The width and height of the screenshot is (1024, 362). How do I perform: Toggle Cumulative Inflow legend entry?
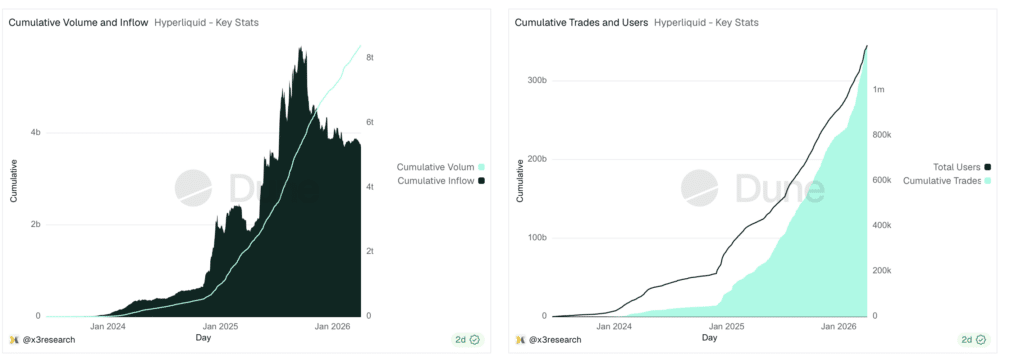(440, 181)
